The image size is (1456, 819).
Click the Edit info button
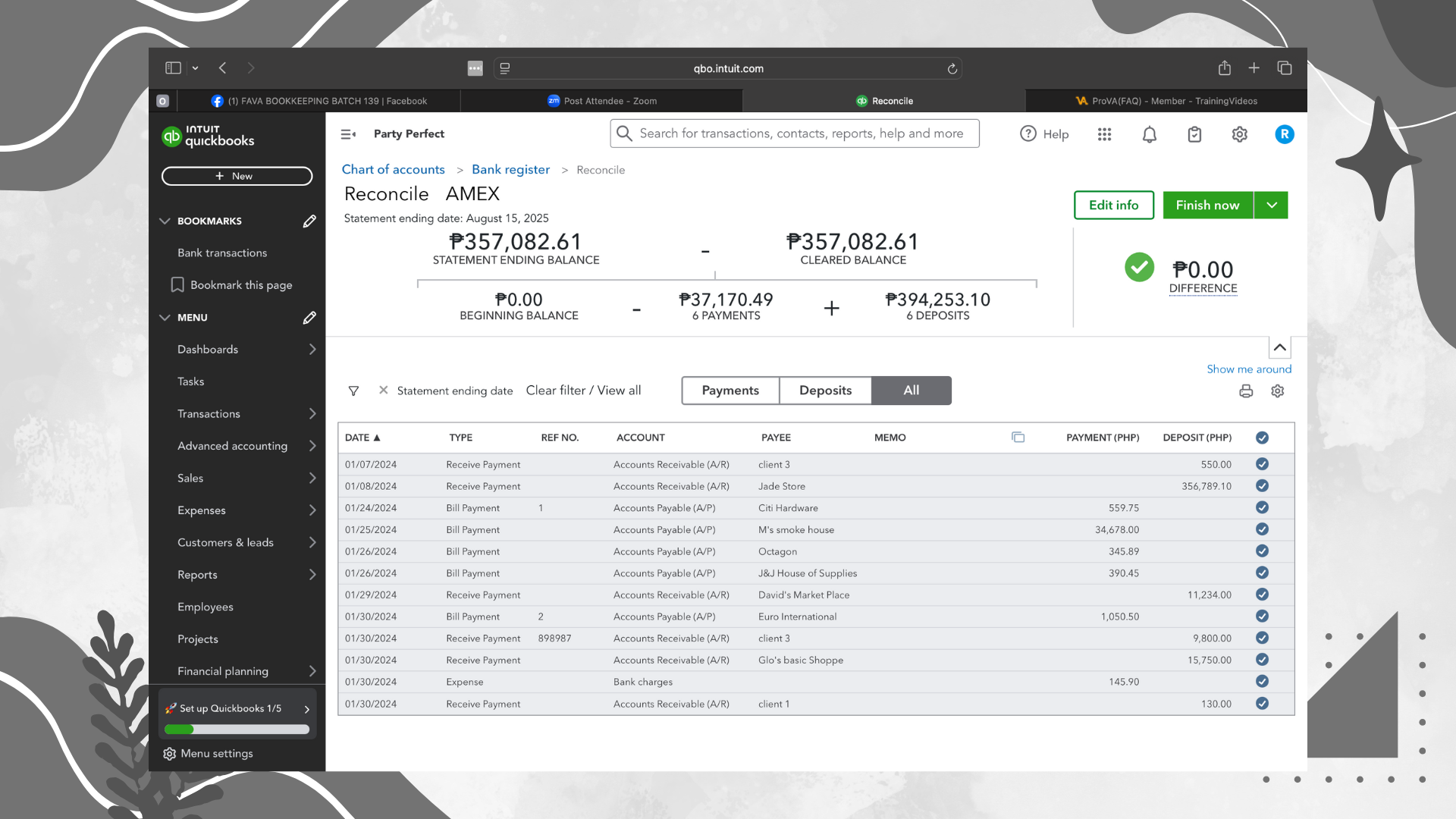click(x=1113, y=205)
